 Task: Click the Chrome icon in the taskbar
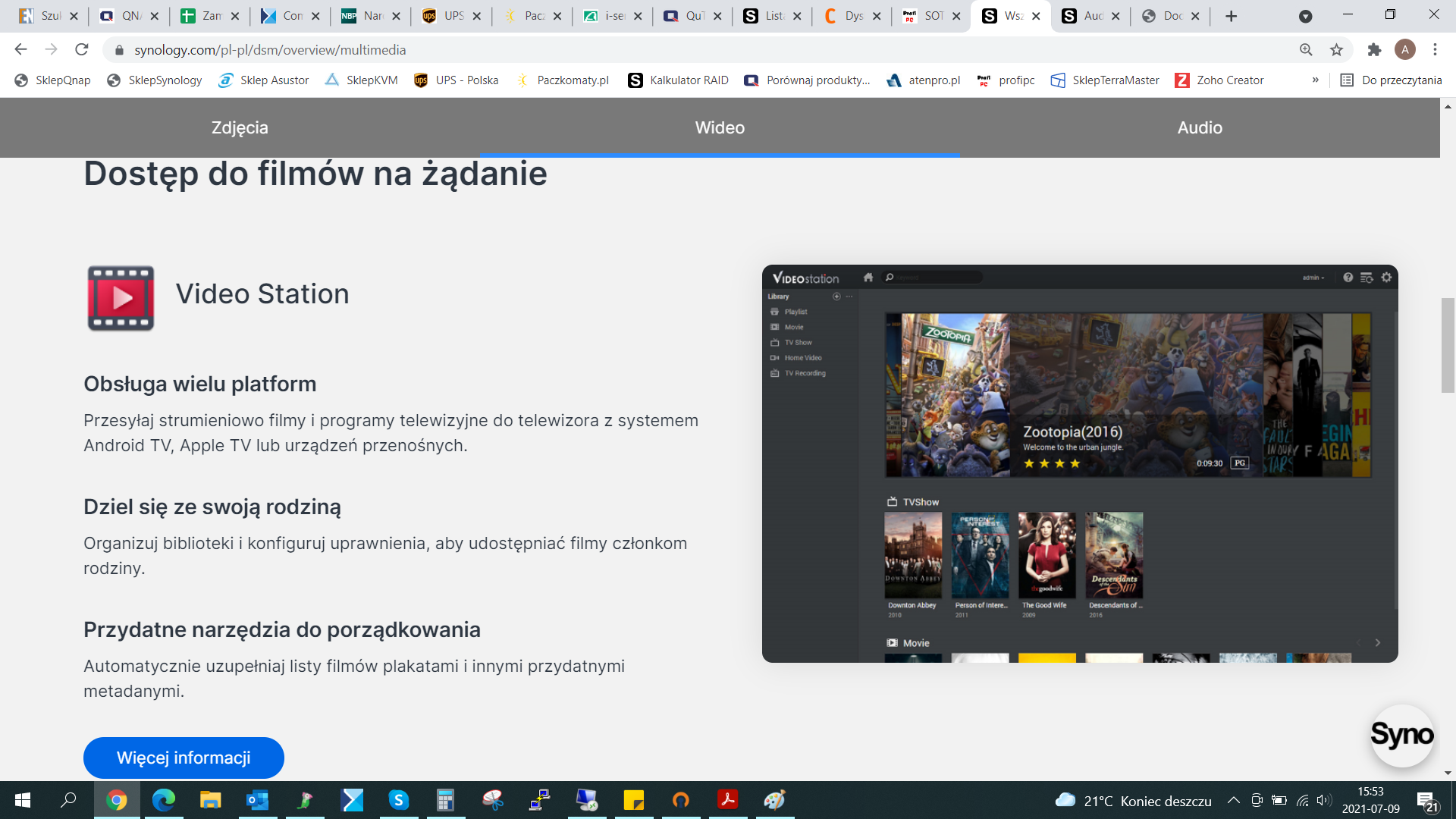[116, 800]
